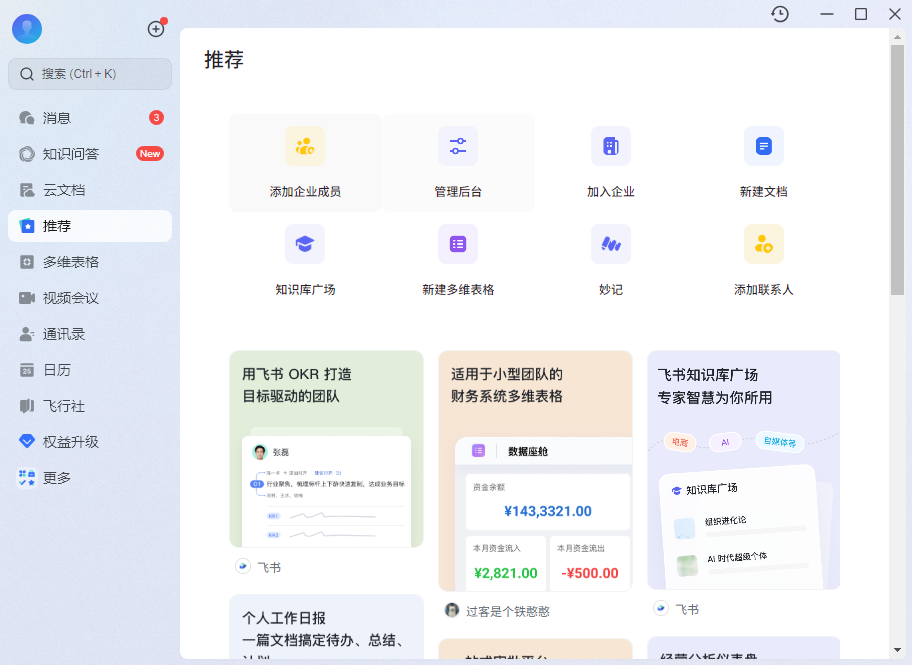
Task: Click the 新建文档 label
Action: tap(764, 192)
